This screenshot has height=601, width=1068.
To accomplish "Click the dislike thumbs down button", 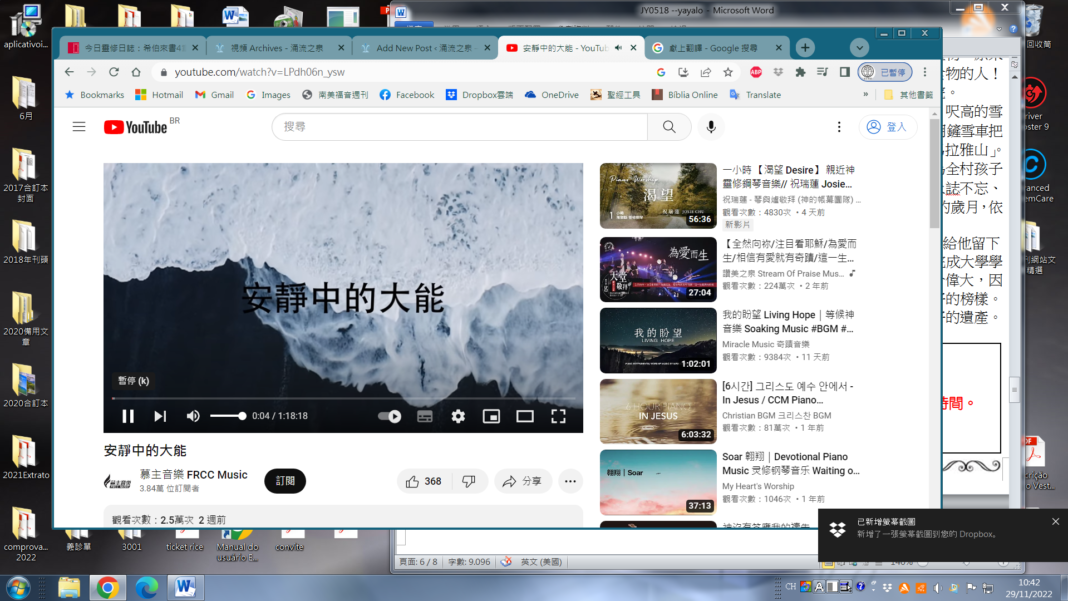I will tap(469, 481).
